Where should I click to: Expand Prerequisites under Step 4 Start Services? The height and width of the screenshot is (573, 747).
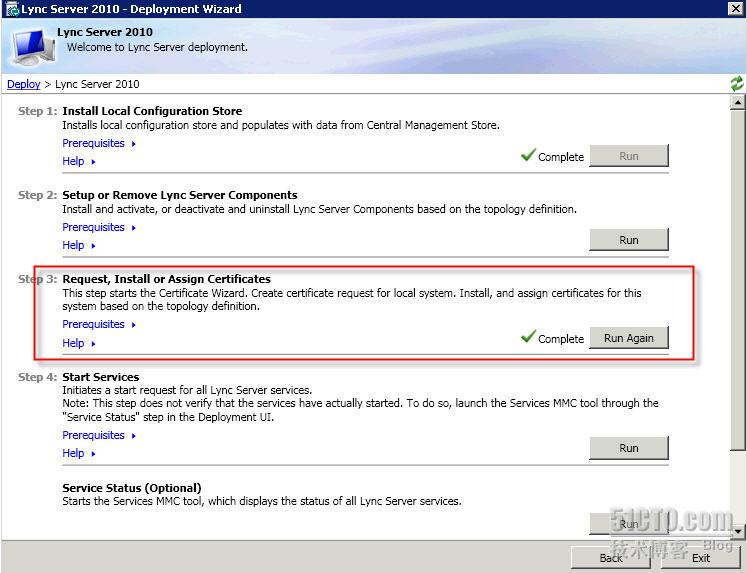[x=99, y=435]
